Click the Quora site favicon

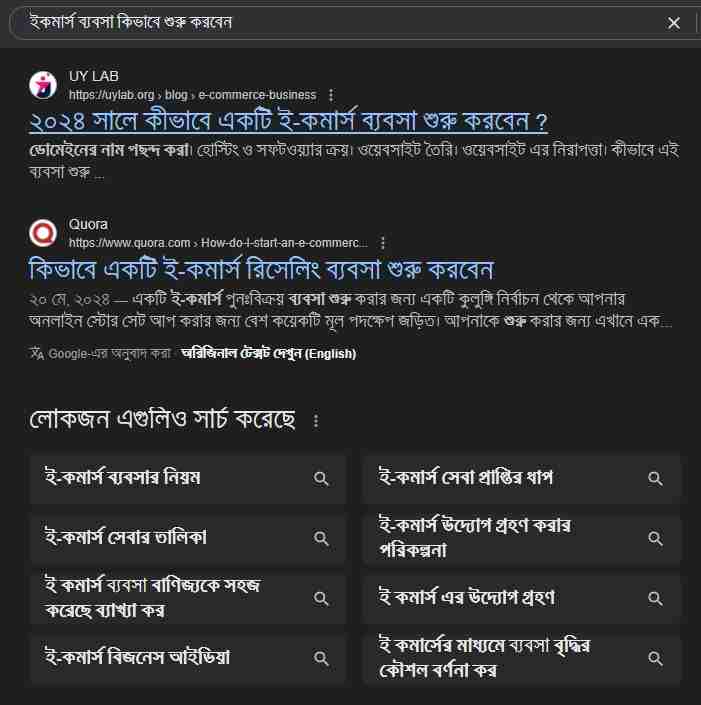43,233
